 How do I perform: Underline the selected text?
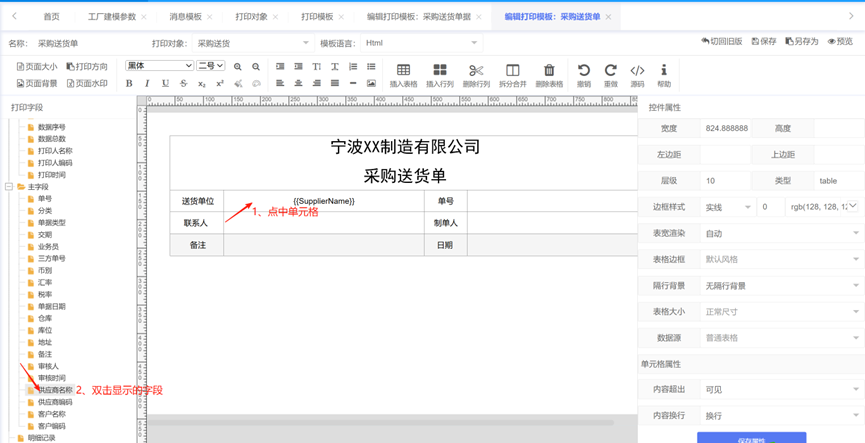pos(165,83)
